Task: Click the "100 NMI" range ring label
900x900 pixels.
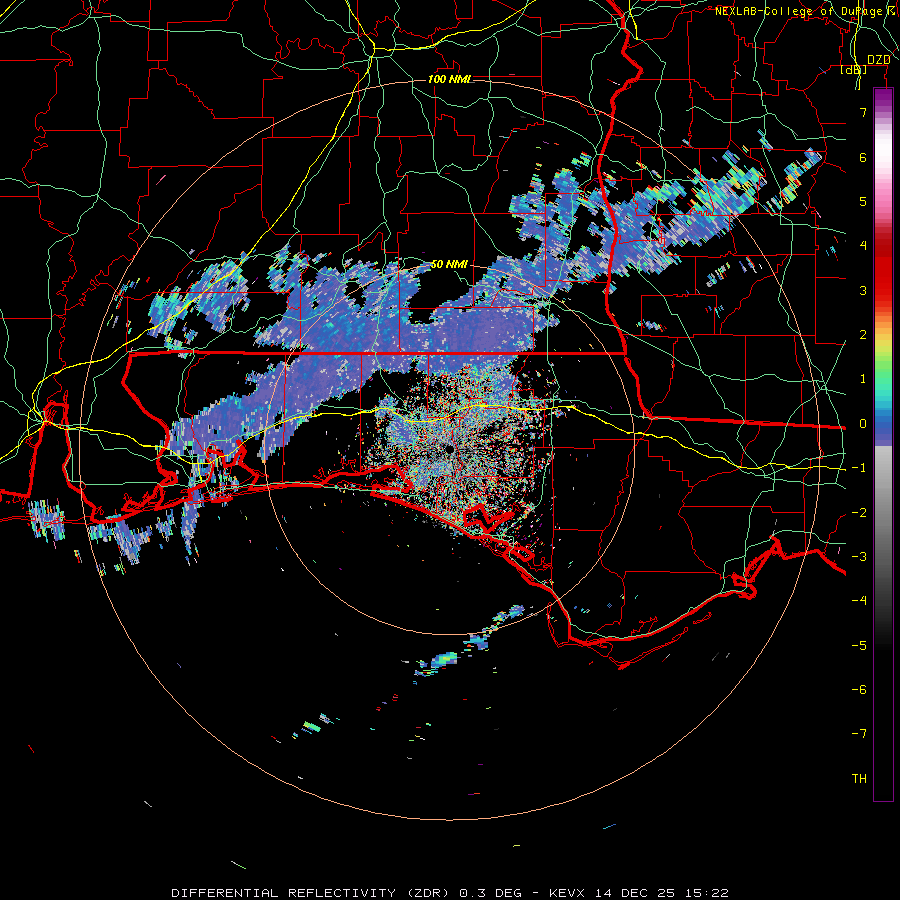Action: 449,79
